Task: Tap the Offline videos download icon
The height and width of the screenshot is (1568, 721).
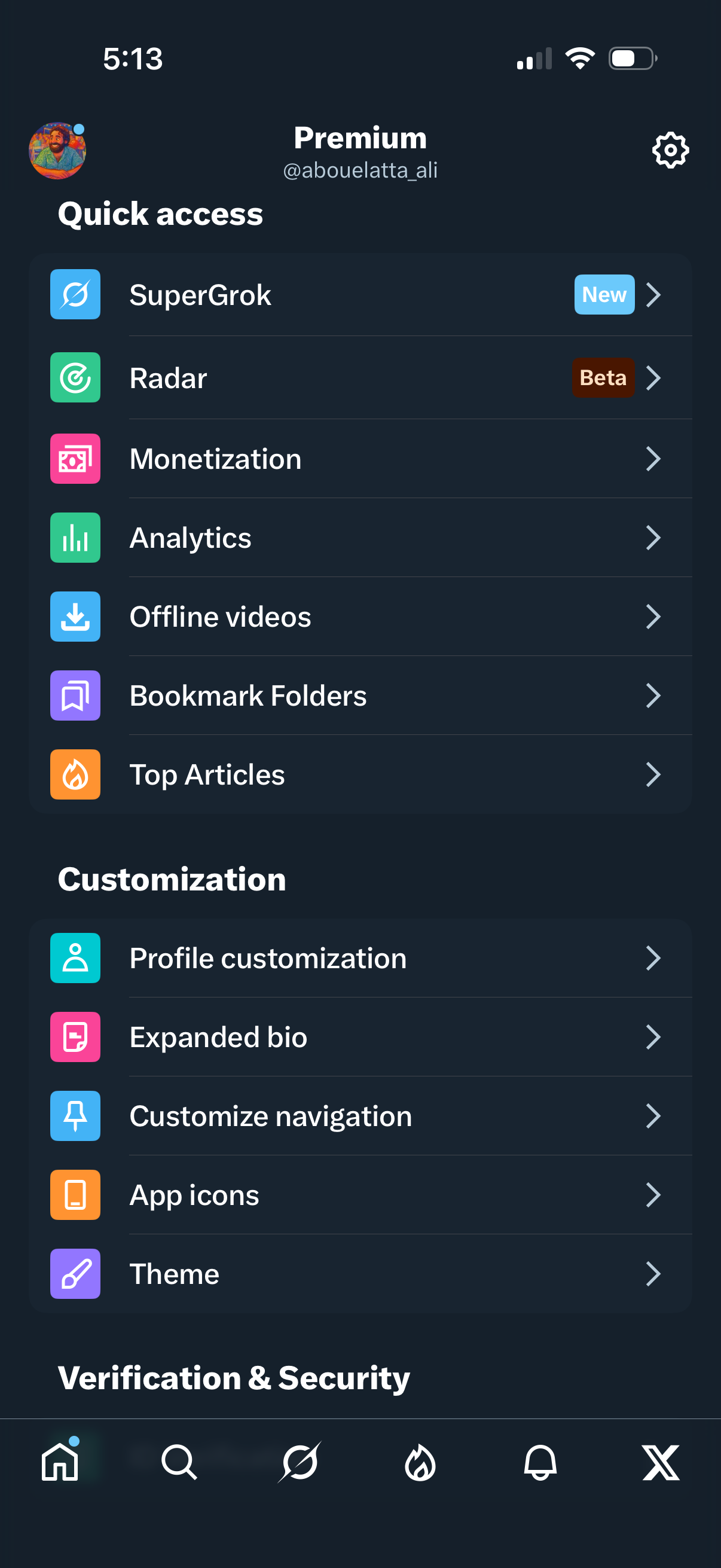Action: pyautogui.click(x=75, y=617)
